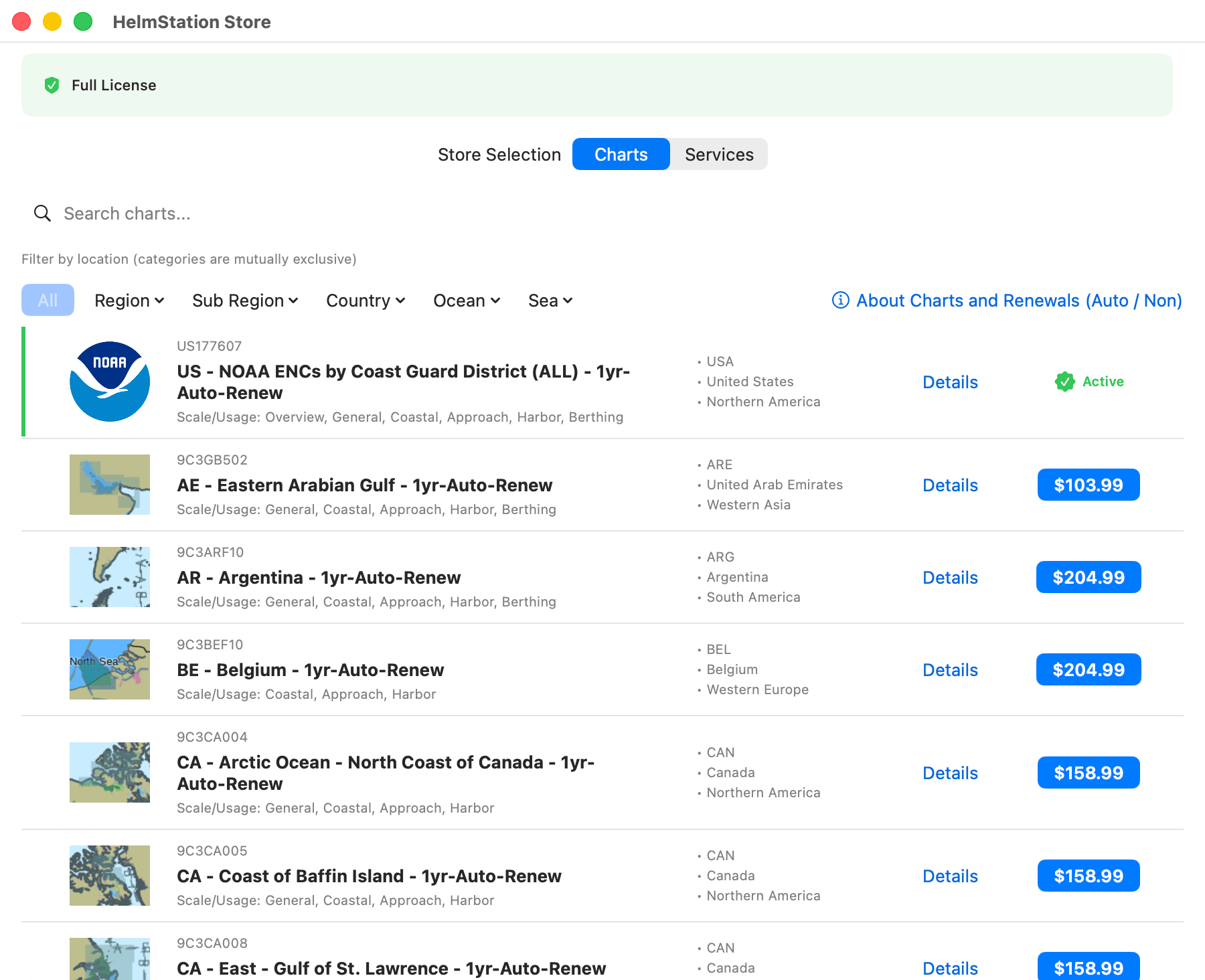Image resolution: width=1205 pixels, height=980 pixels.
Task: Click the NOAA logo thumbnail
Action: tap(110, 382)
